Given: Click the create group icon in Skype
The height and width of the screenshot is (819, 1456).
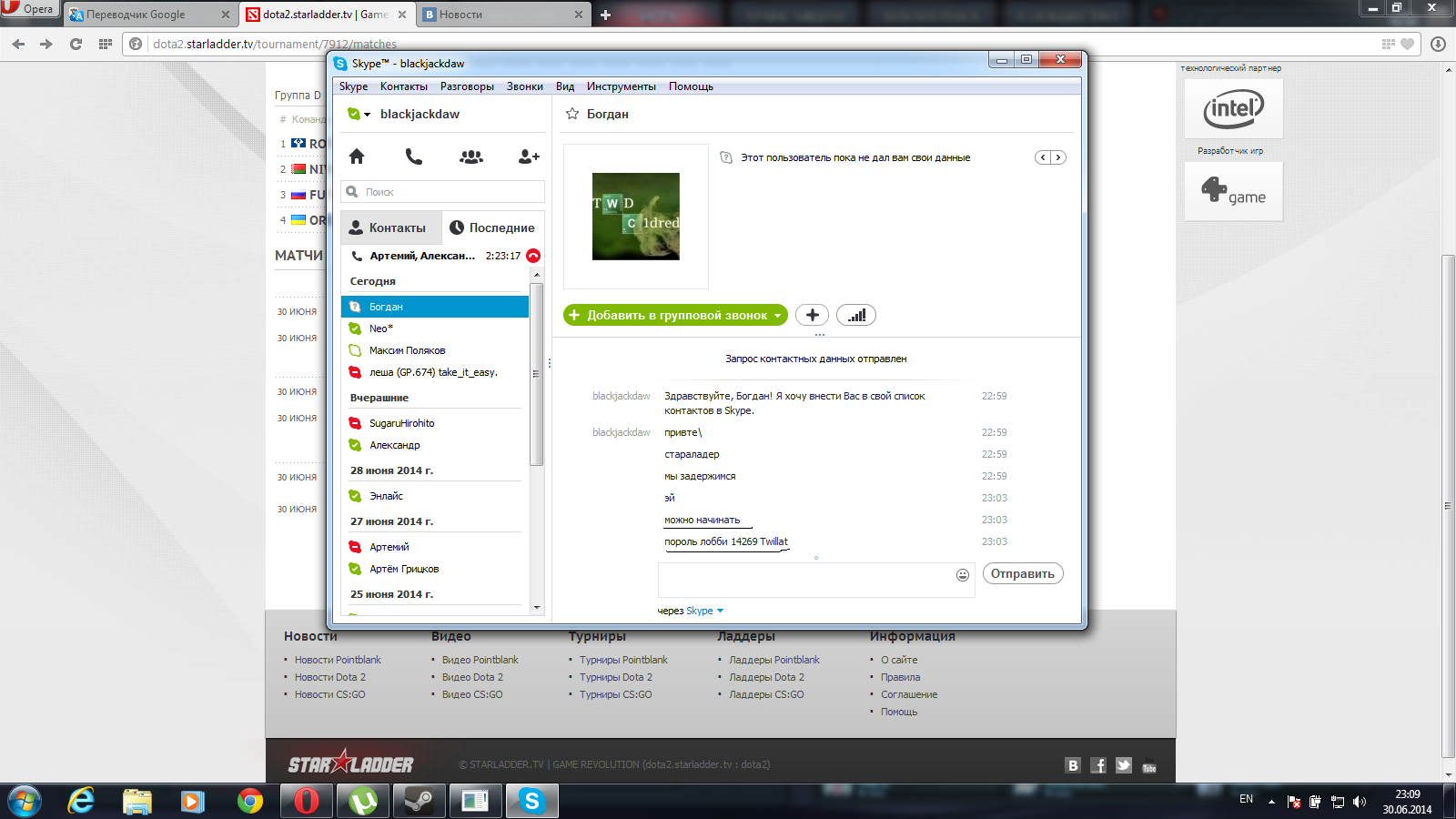Looking at the screenshot, I should tap(471, 157).
